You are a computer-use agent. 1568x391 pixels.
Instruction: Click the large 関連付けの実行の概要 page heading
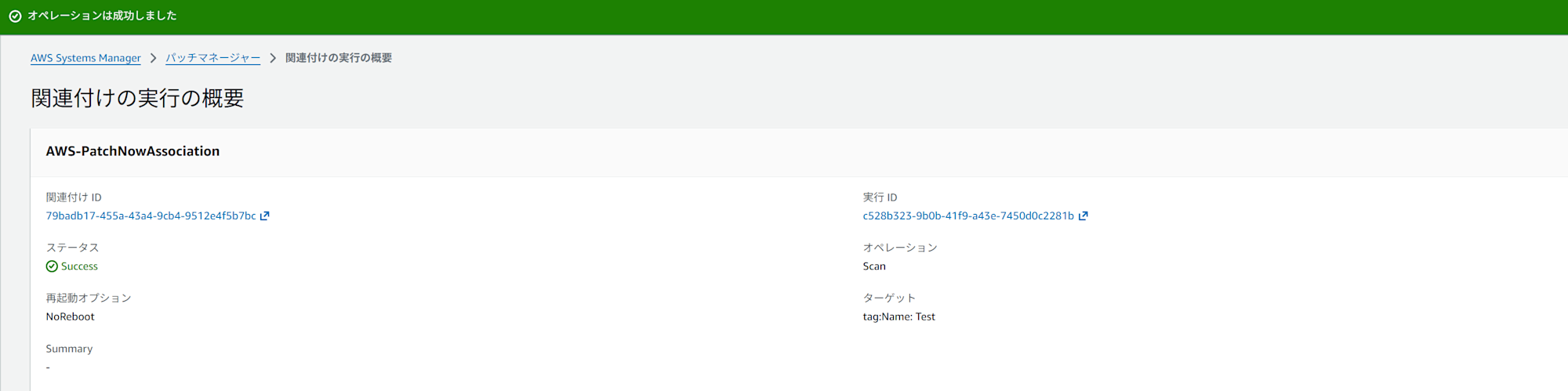[137, 98]
